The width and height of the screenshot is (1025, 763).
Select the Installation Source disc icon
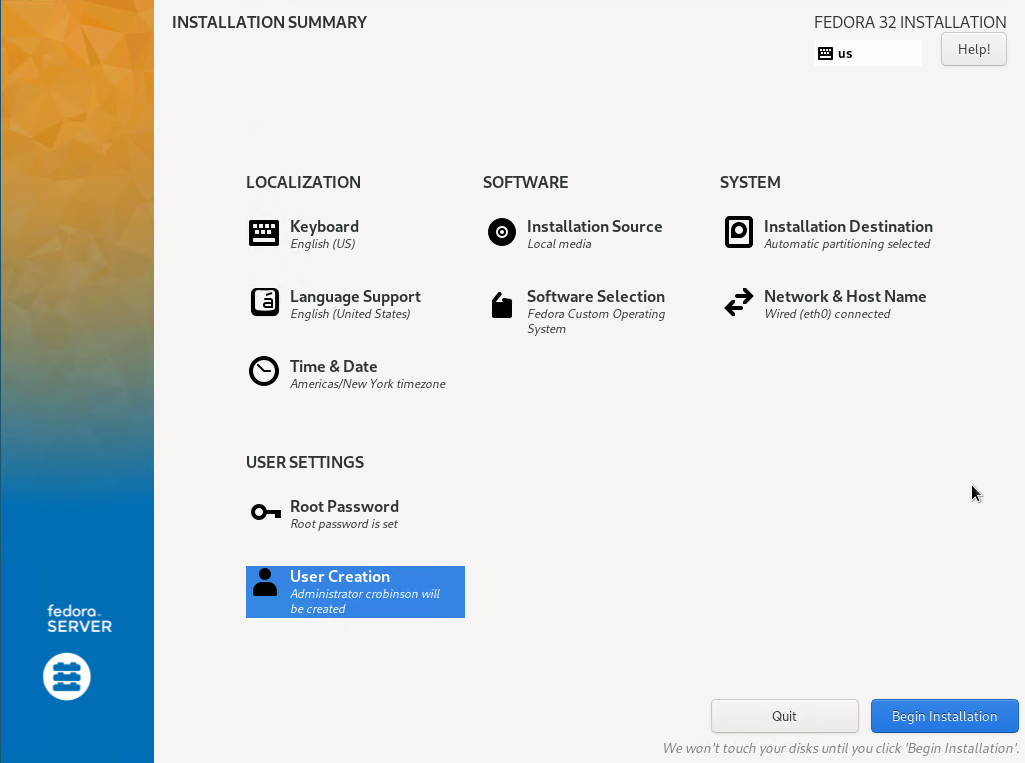coord(502,232)
